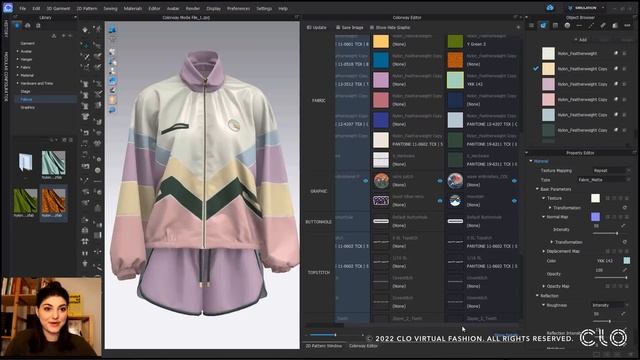Viewport: 640px width, 360px height.
Task: Click the Save Image button
Action: point(349,27)
